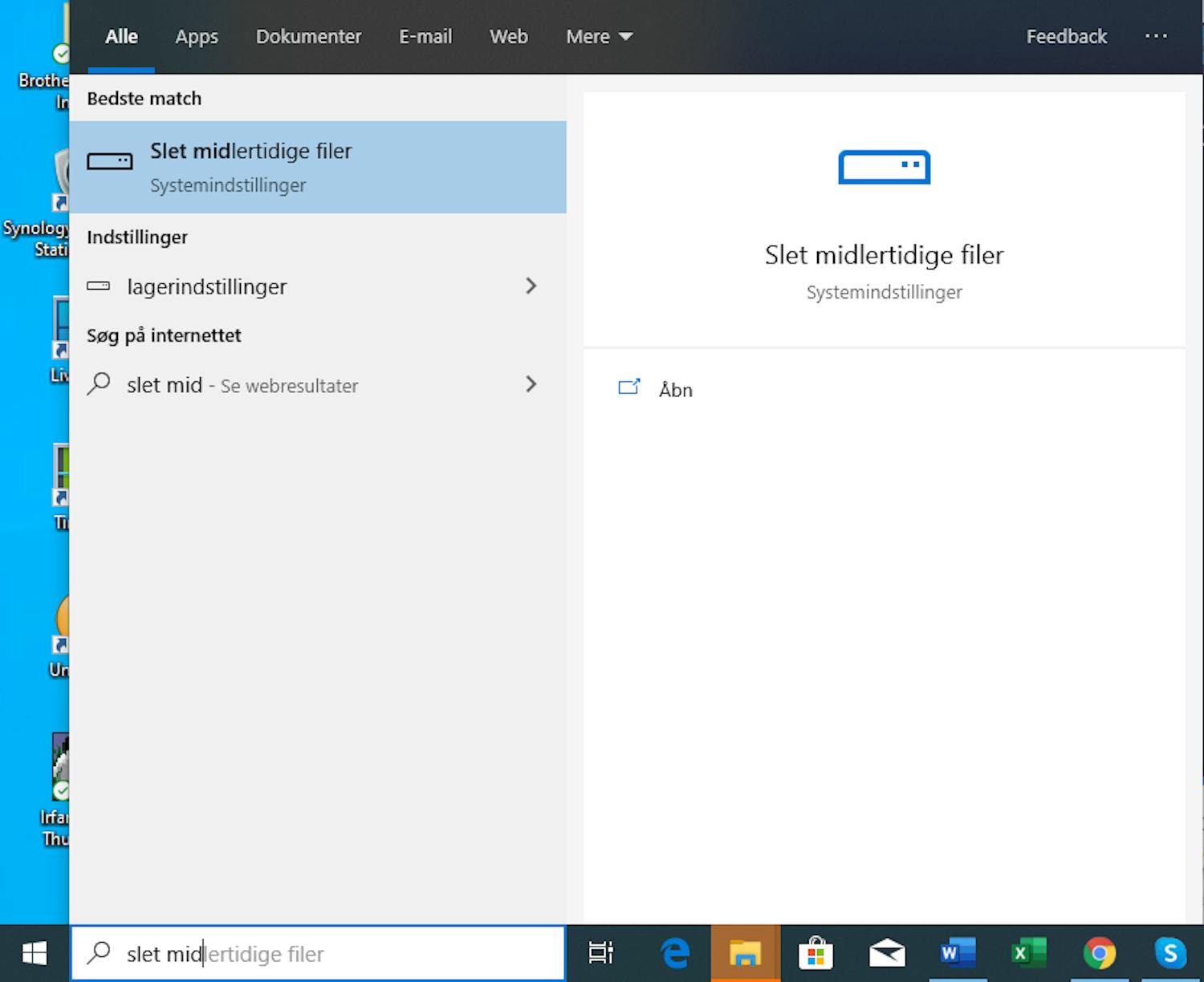Open Microsoft Excel from the taskbar

[1027, 953]
